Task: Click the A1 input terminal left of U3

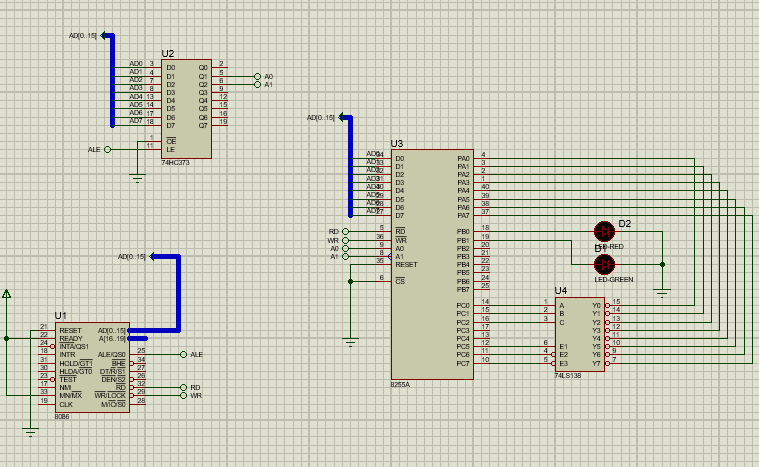Action: [346, 256]
